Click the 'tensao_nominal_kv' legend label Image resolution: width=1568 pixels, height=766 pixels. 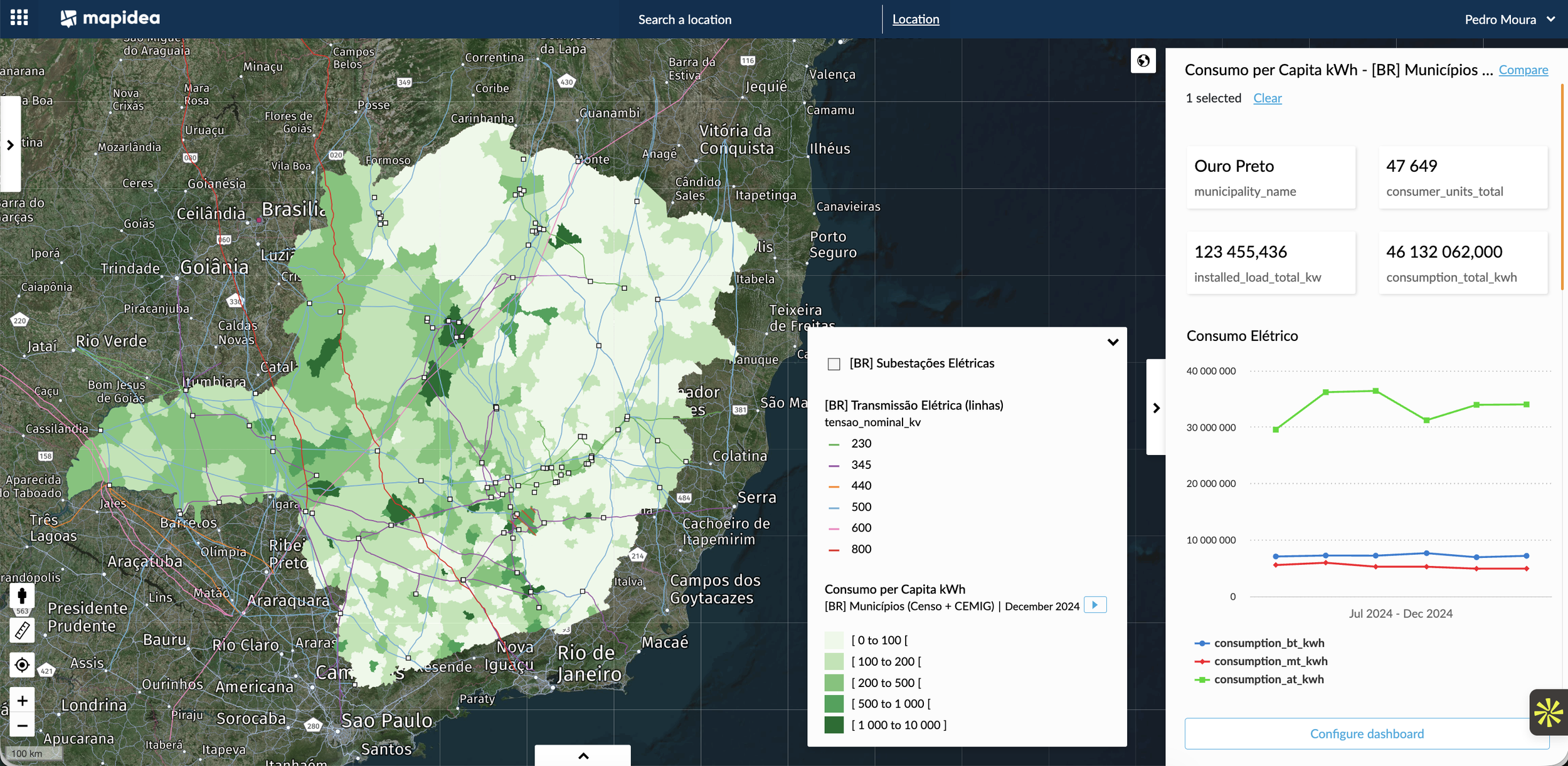click(872, 422)
